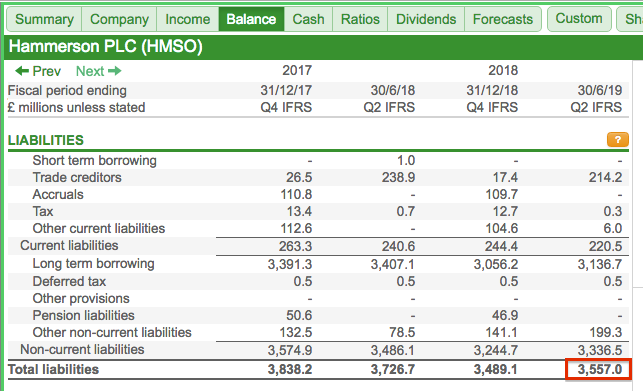Click current liabilities value 263.3
The height and width of the screenshot is (391, 643).
(x=295, y=246)
